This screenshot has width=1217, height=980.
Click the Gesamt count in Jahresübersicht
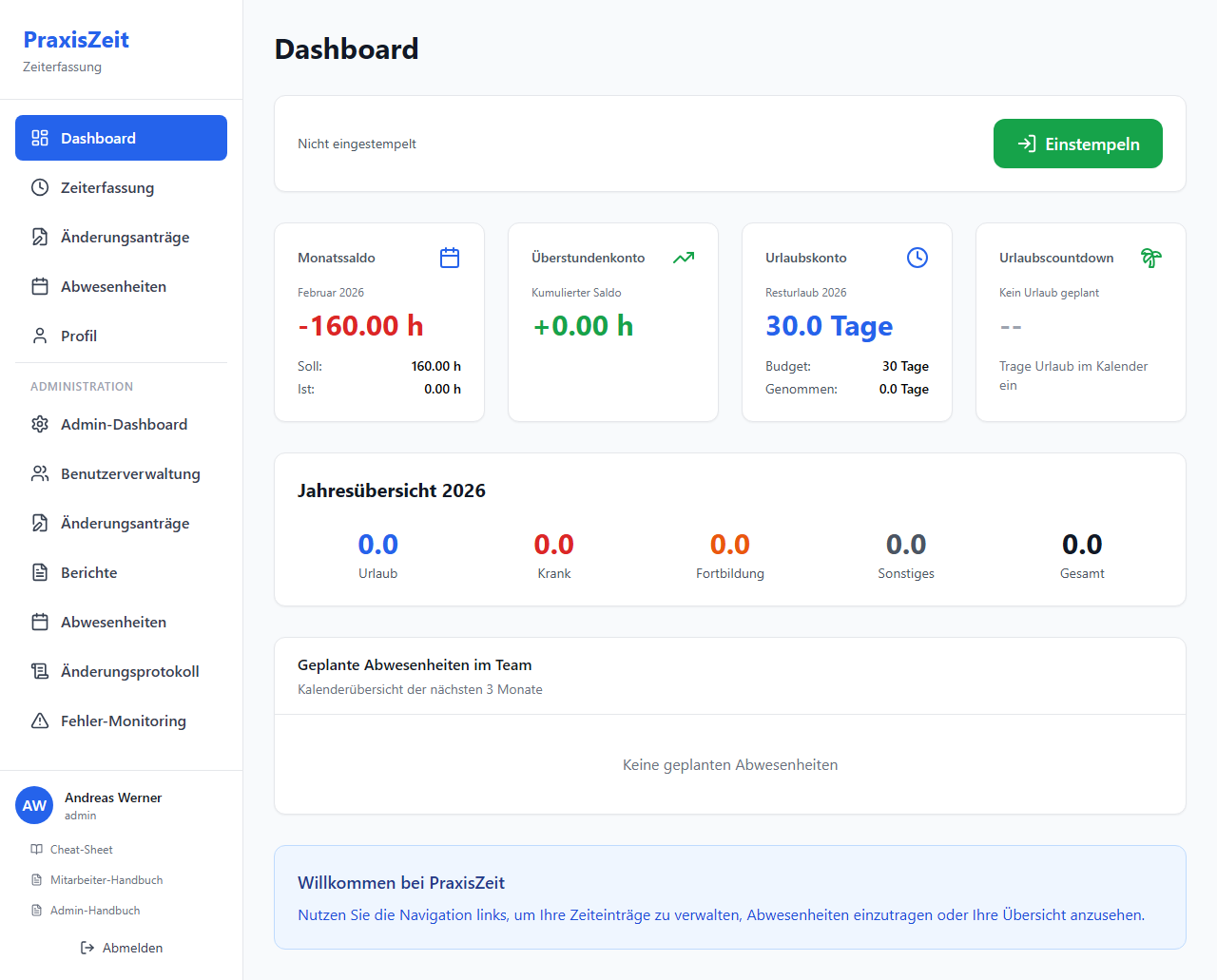coord(1082,544)
